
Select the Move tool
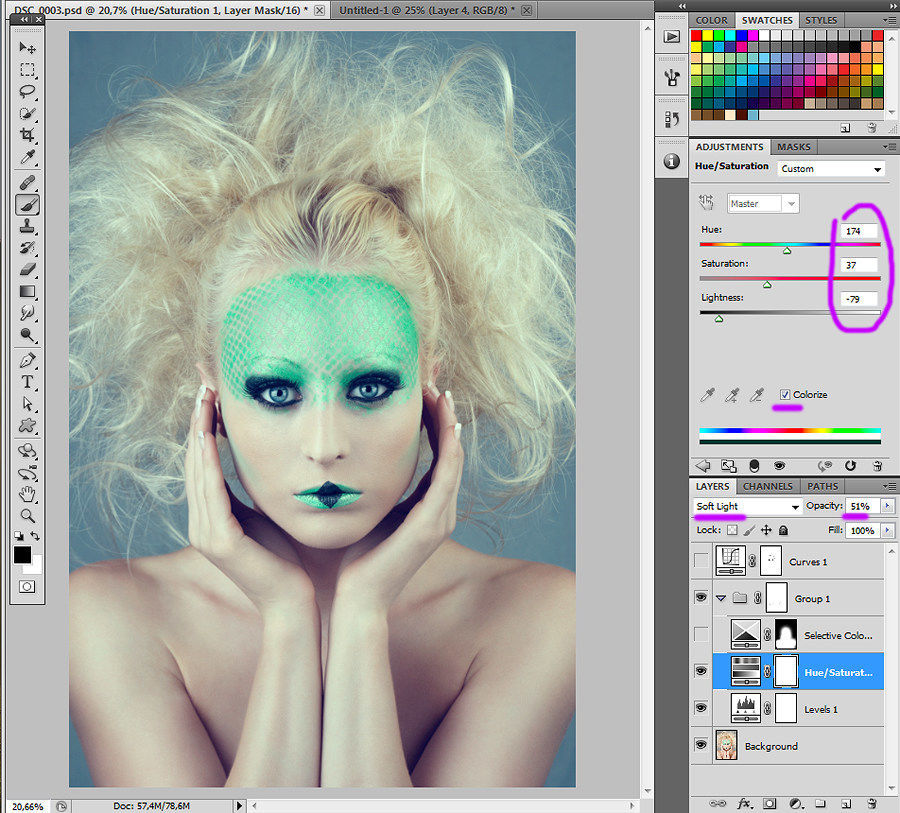pos(27,48)
